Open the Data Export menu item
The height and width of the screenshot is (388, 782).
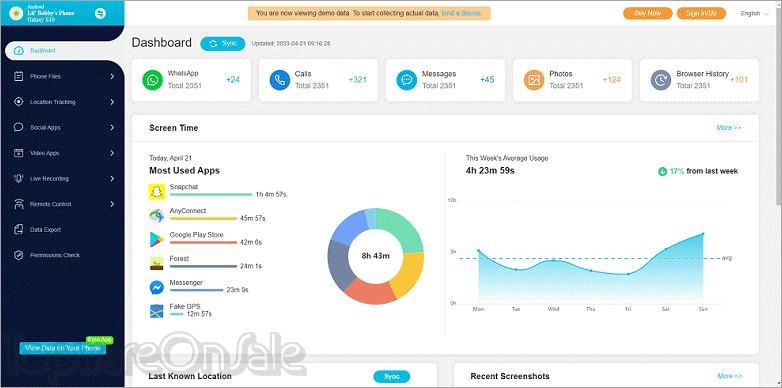(x=62, y=229)
